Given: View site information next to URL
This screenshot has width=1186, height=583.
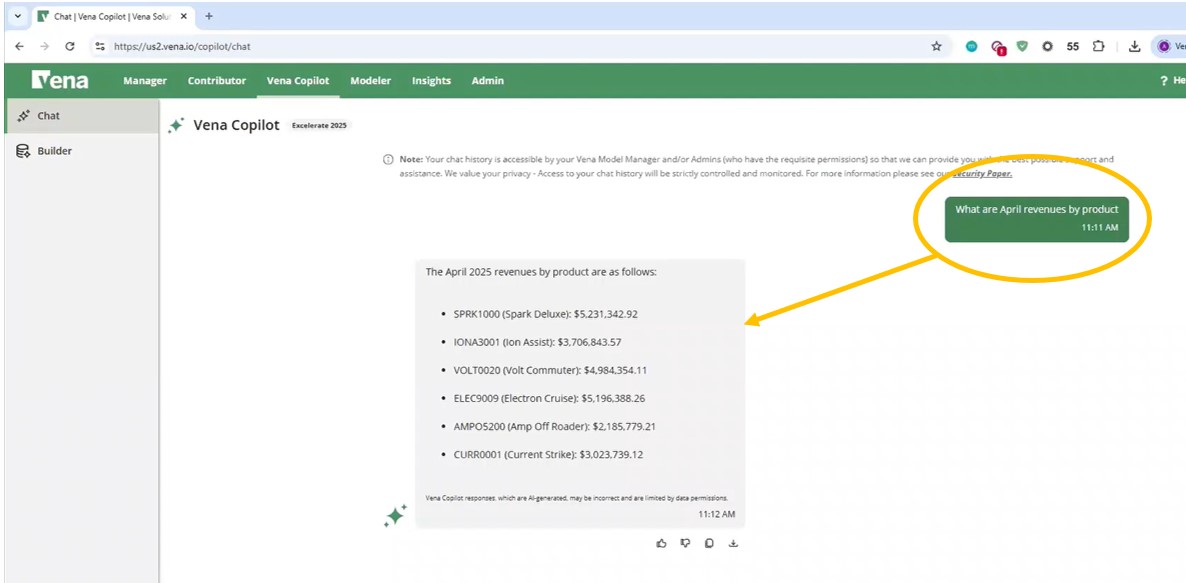Looking at the screenshot, I should 99,46.
